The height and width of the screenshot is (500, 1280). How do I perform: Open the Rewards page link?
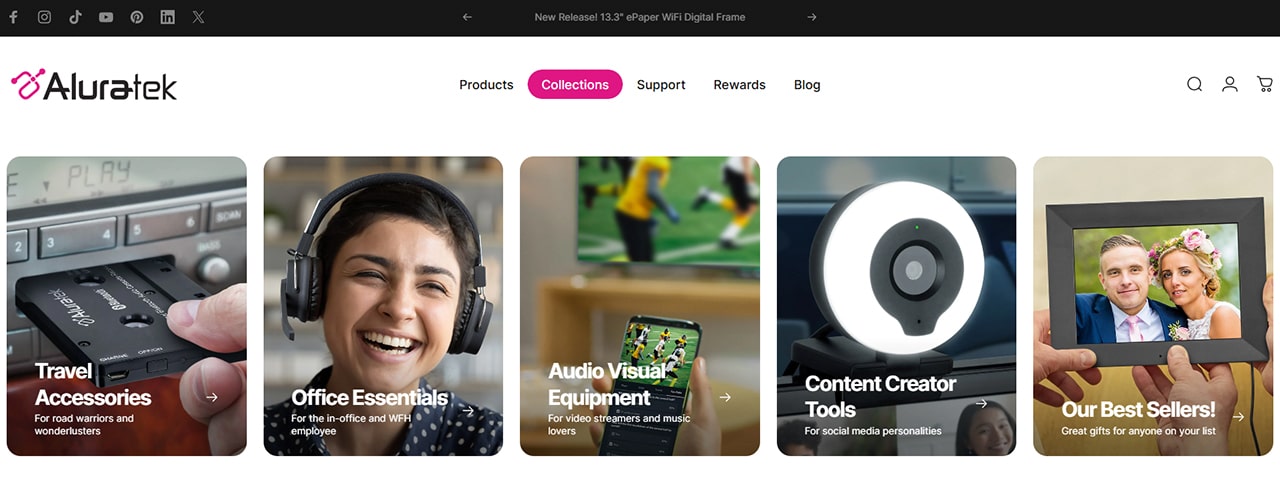[x=739, y=85]
